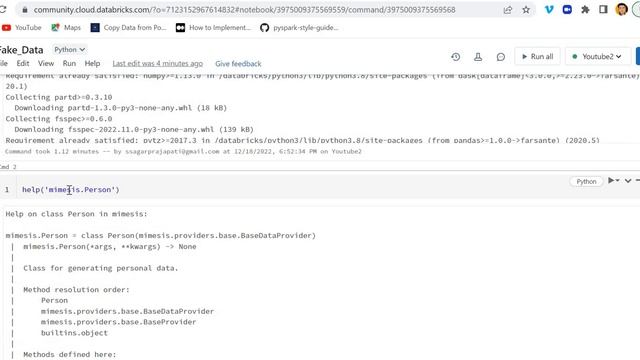
Task: Click the site lock icon in address bar
Action: pos(25,10)
